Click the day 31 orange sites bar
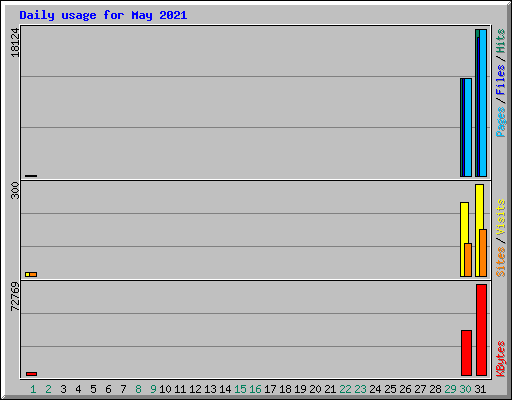512x400 pixels. click(x=483, y=253)
